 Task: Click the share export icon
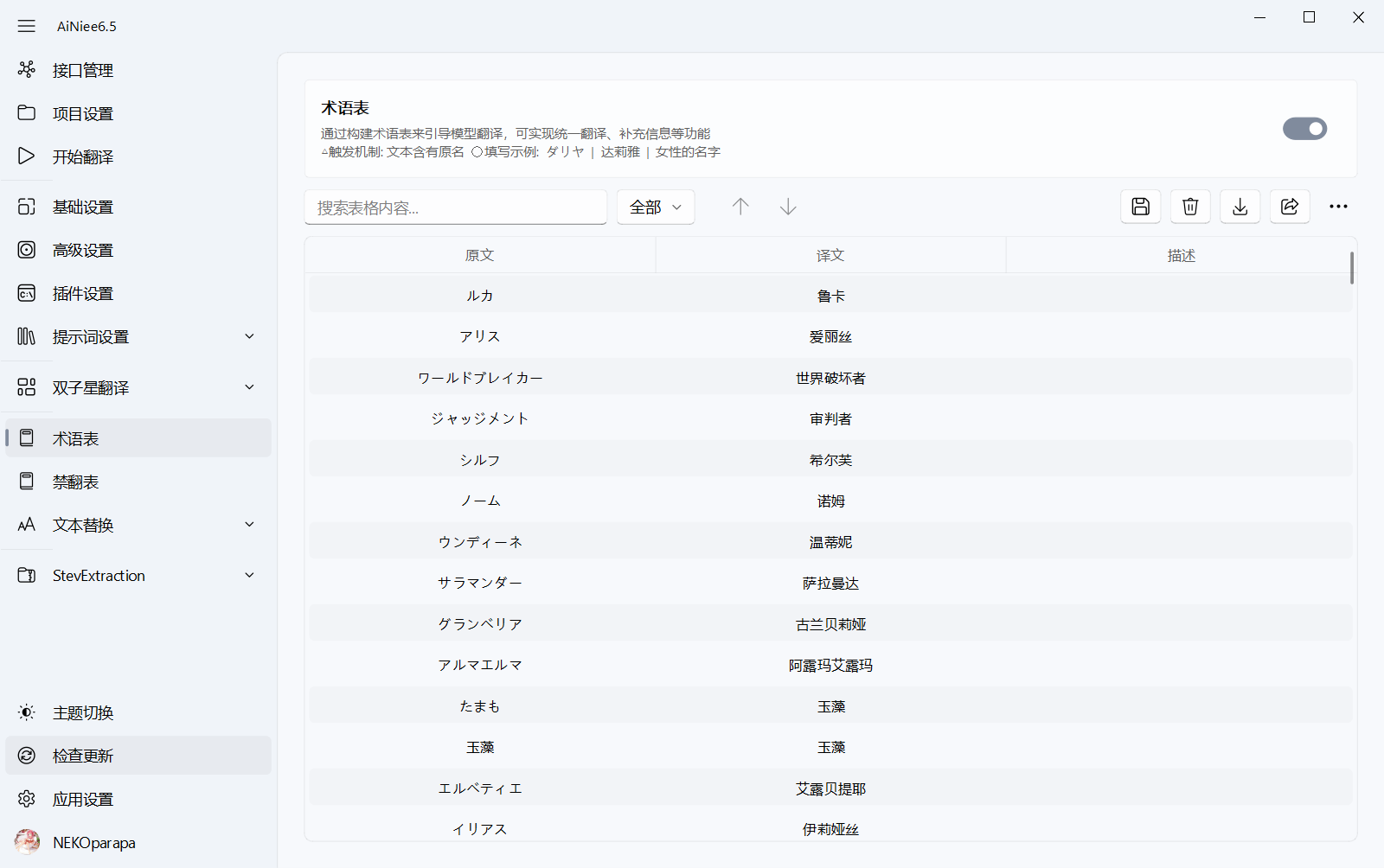pyautogui.click(x=1289, y=207)
